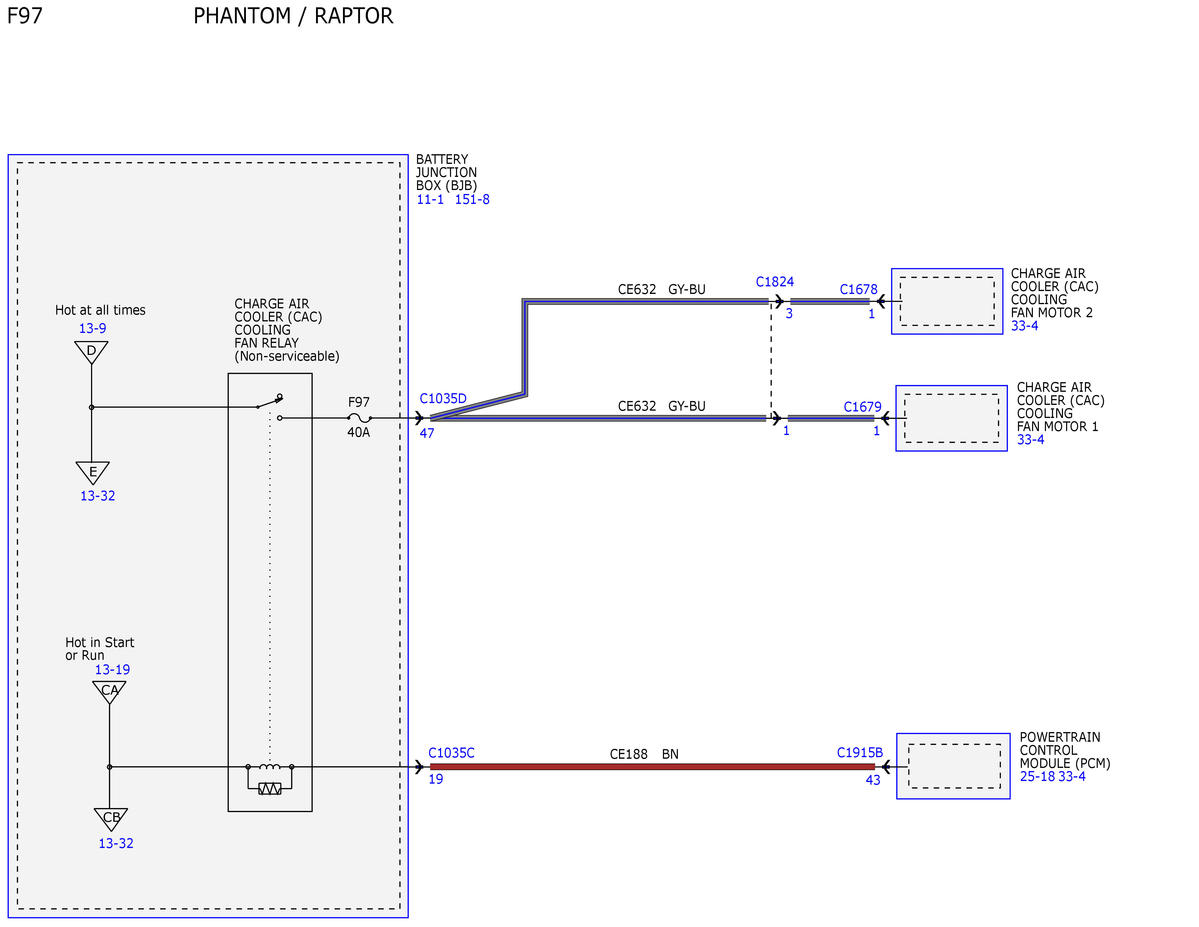Screen dimensions: 1199x927
Task: Click the brown CE188 BN wire
Action: (x=652, y=766)
